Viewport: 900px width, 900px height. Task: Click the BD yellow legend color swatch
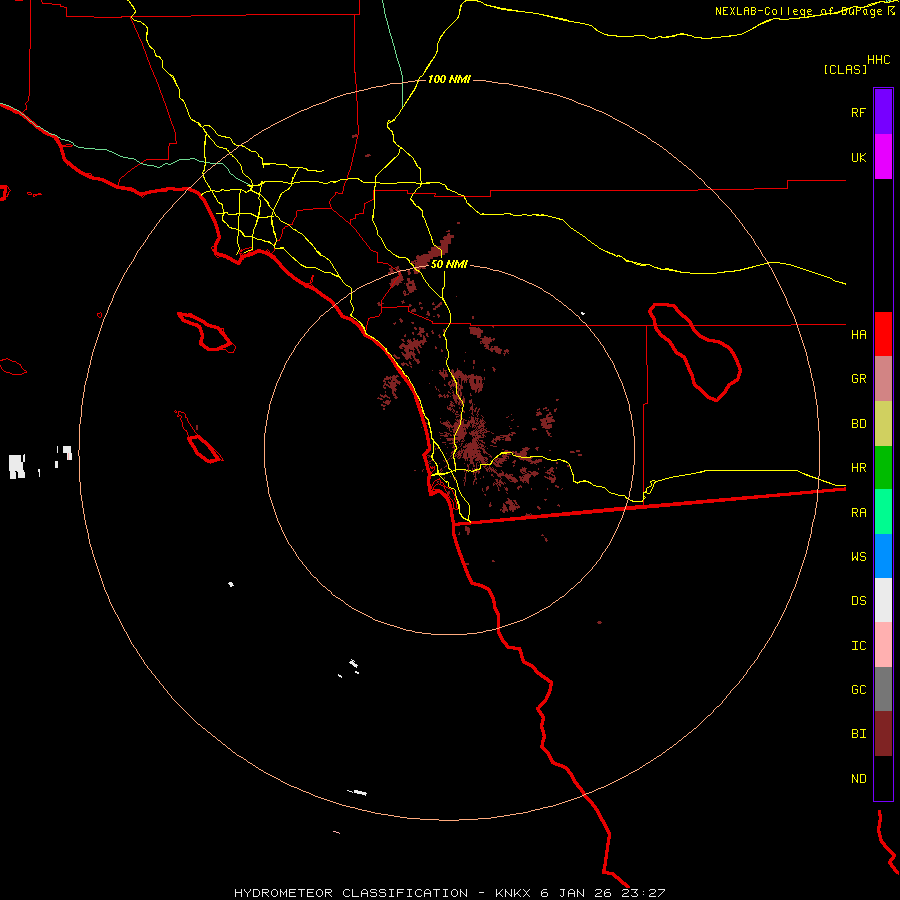[883, 424]
